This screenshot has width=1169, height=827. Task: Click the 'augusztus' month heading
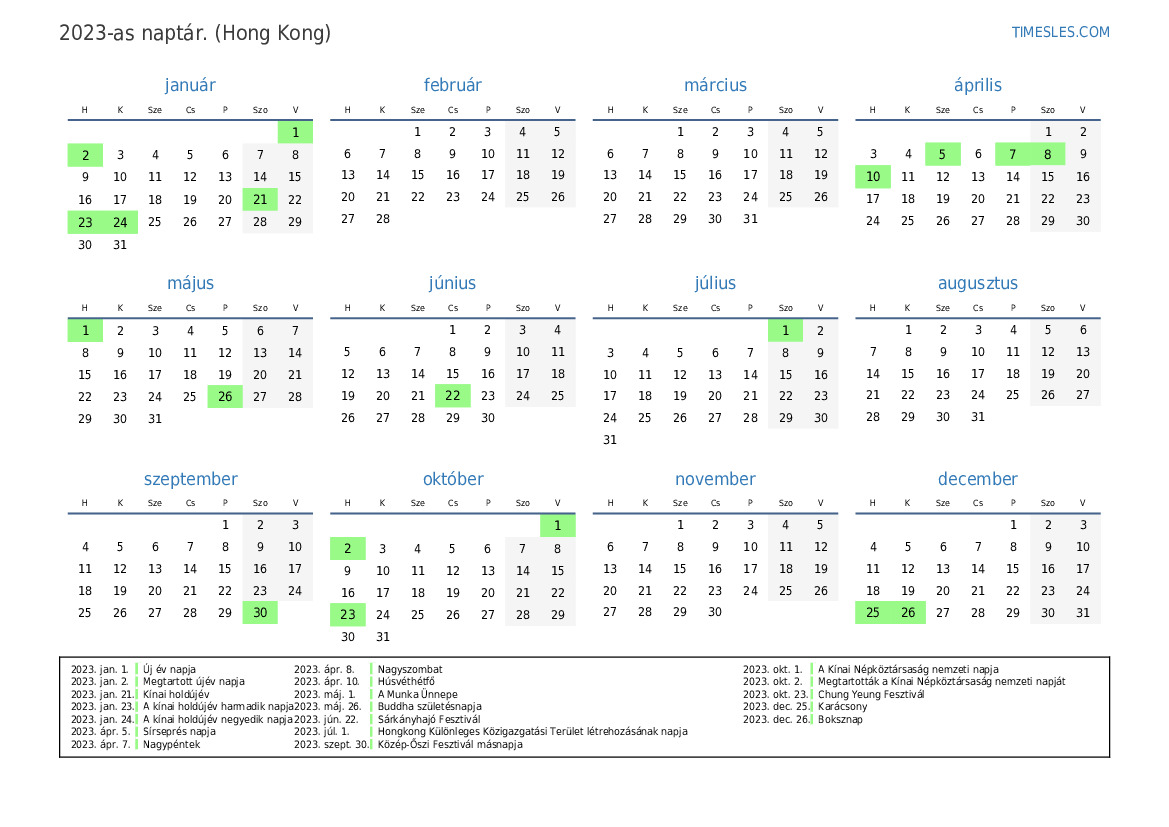[977, 283]
